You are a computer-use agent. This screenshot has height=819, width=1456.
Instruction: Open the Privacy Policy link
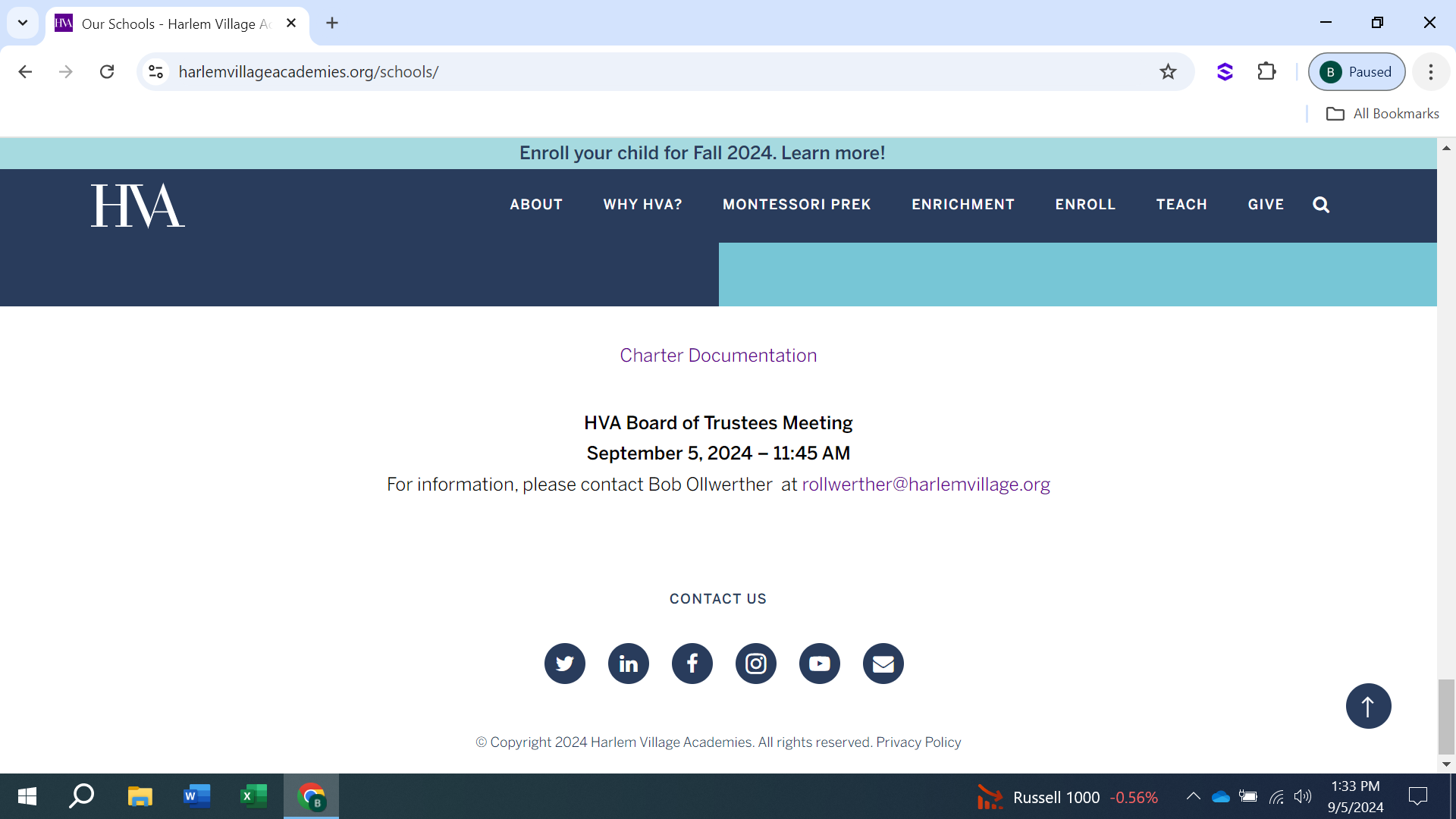(x=918, y=742)
